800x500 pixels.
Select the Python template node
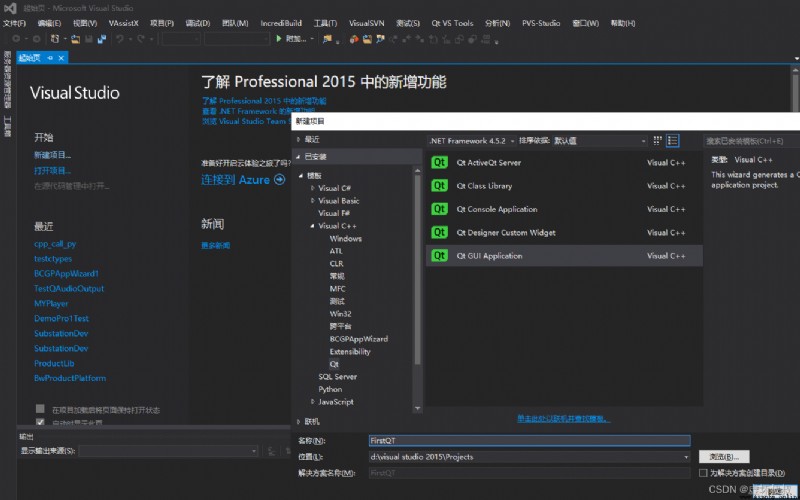pos(330,389)
